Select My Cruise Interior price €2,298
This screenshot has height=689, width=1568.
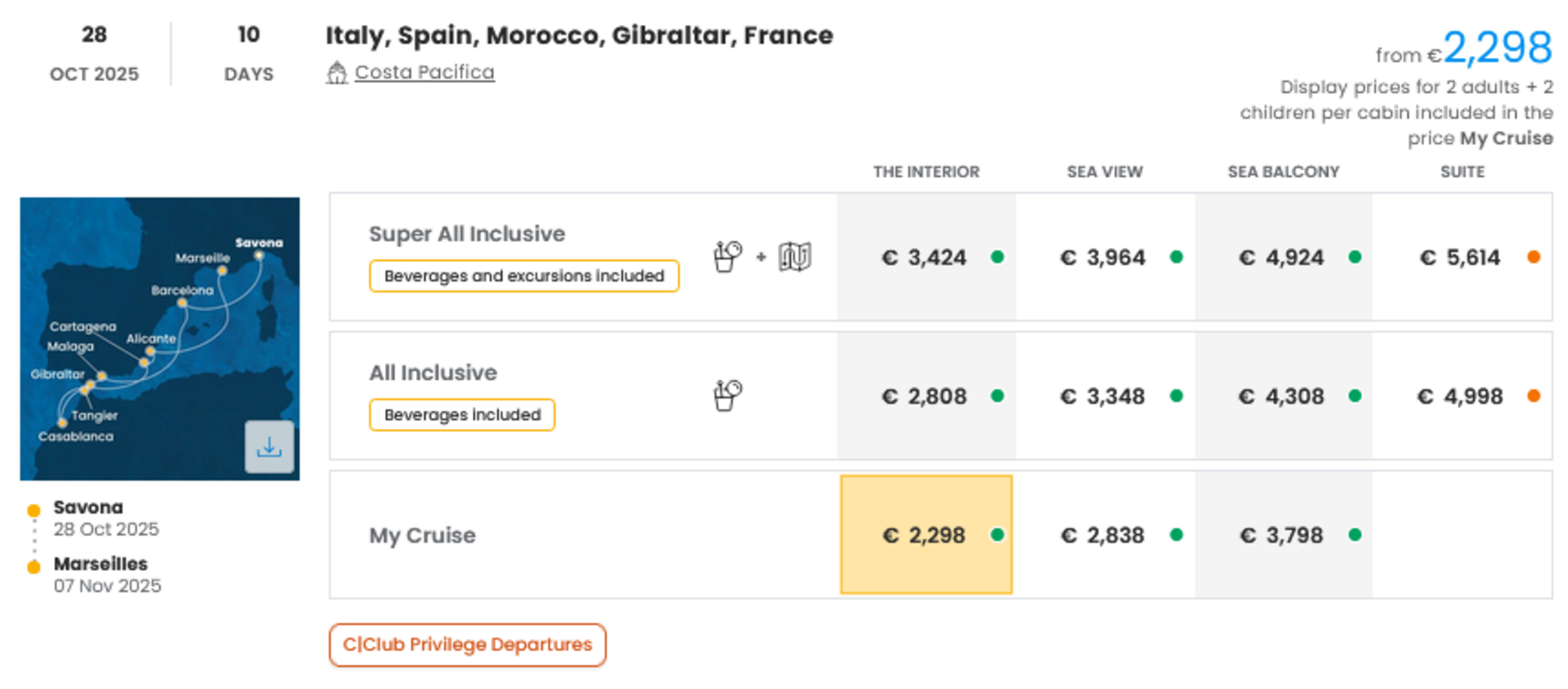coord(924,535)
